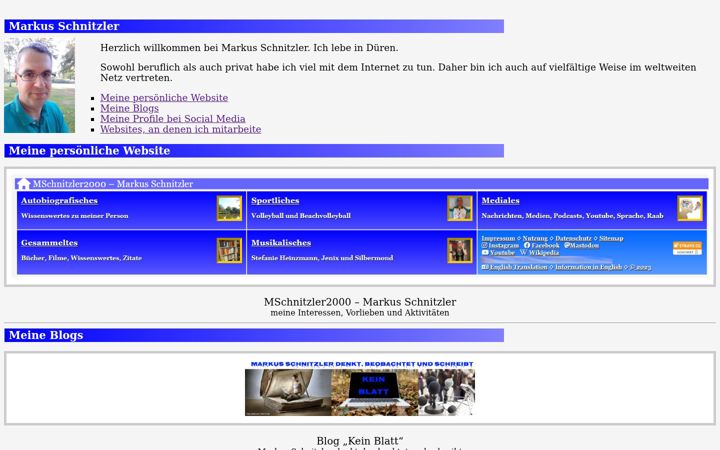Click 'Blog „Kein Blatt“' caption
This screenshot has width=720, height=450.
click(x=360, y=441)
